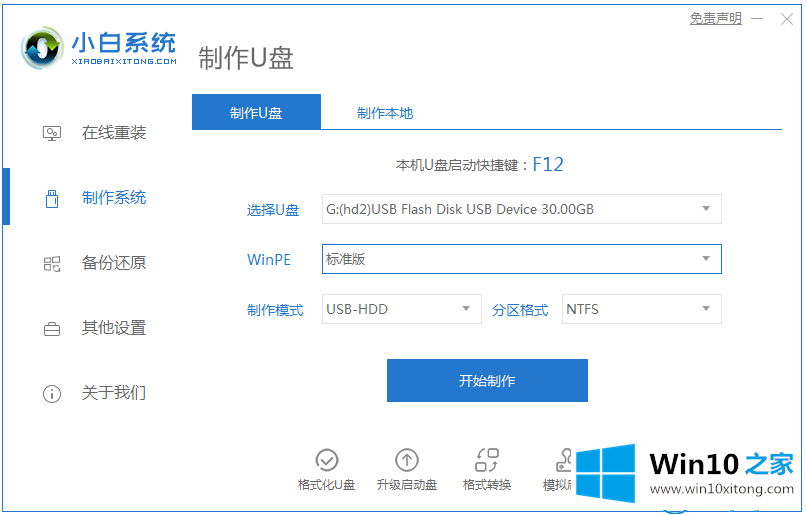The width and height of the screenshot is (806, 515).
Task: Click the 格式转换 label
Action: (487, 485)
